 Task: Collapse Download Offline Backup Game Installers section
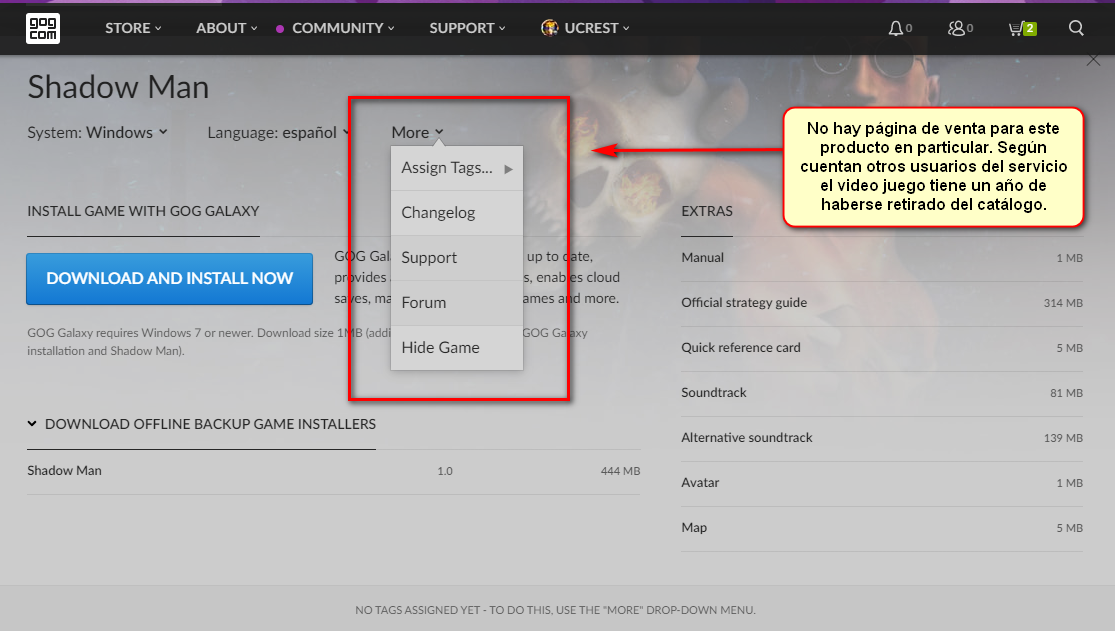201,424
